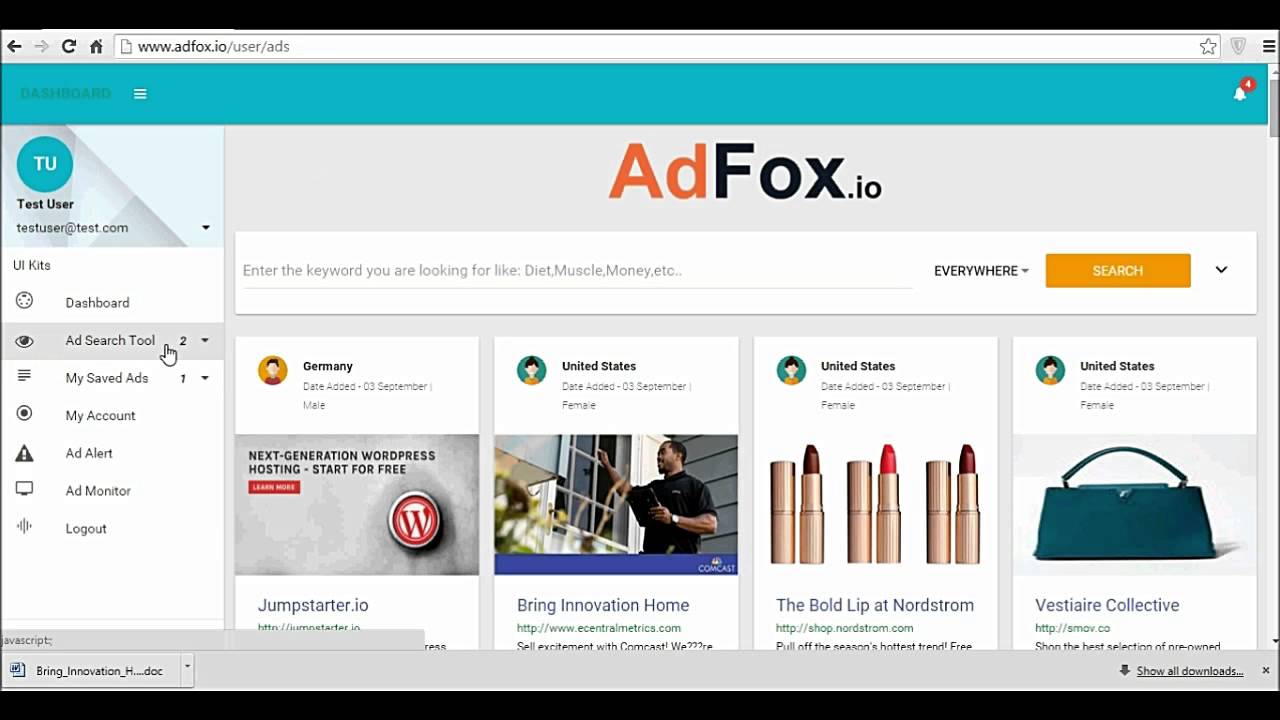Click the Test User name text
This screenshot has height=720, width=1280.
[x=45, y=204]
